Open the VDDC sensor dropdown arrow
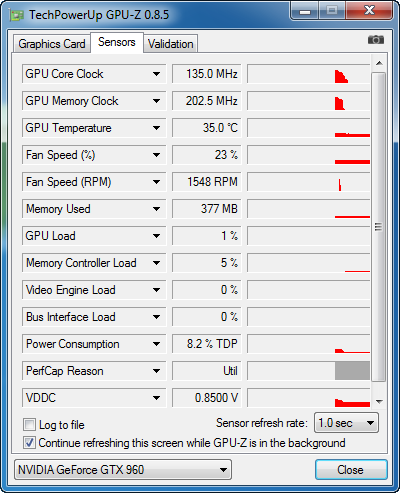 click(x=156, y=398)
